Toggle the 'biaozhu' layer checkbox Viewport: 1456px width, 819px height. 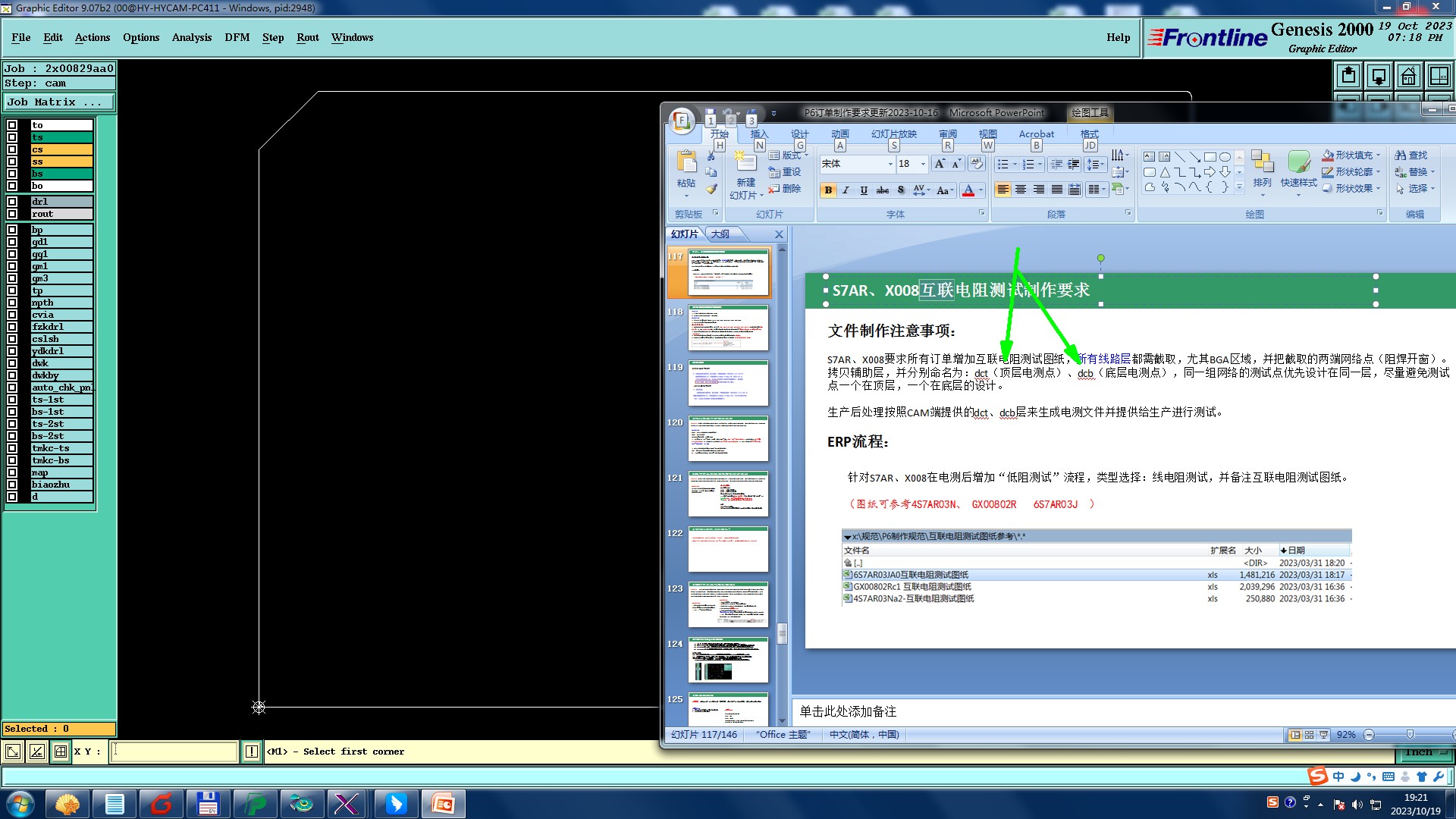click(12, 485)
